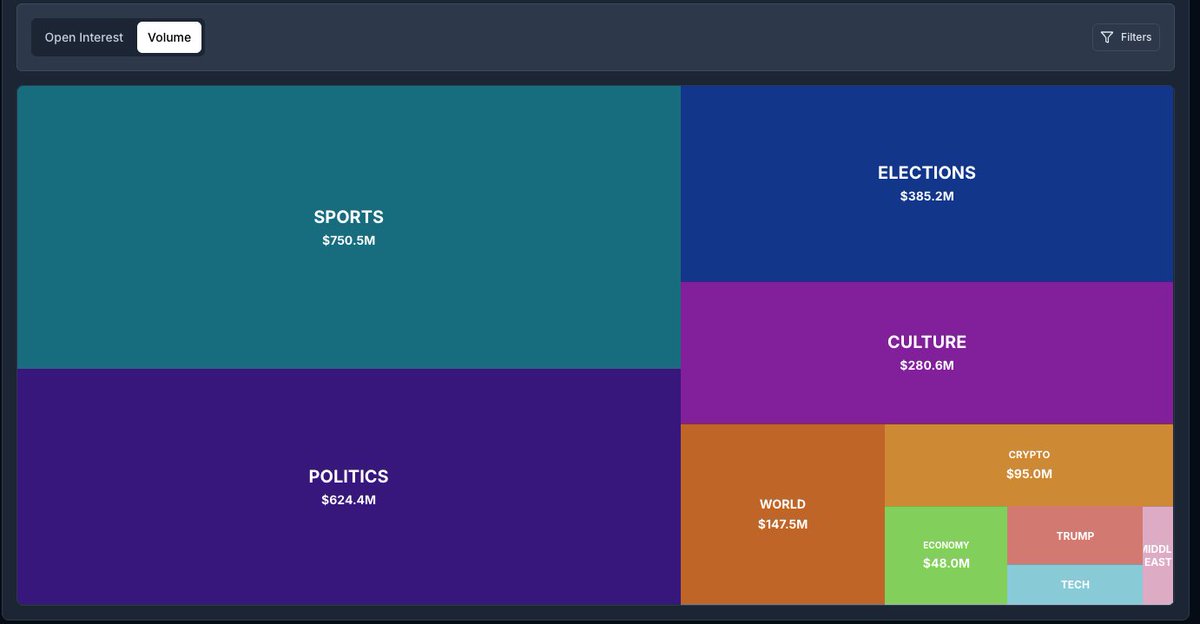Select the green ECONOMY treemap block
Screen dimensions: 1200x624
tap(946, 555)
